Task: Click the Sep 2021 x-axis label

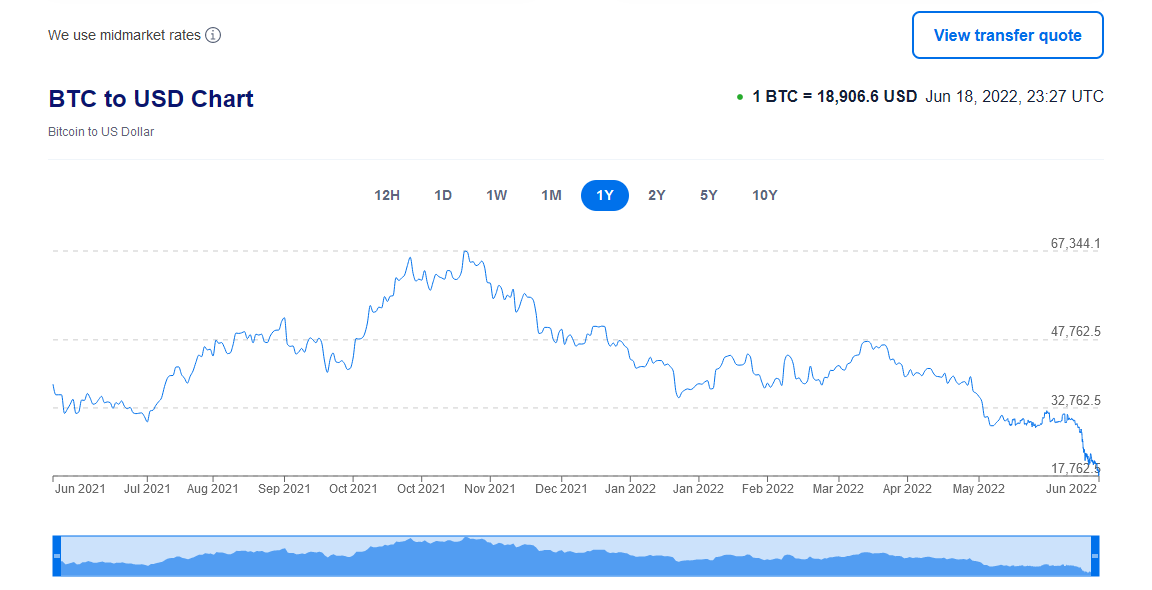Action: pyautogui.click(x=284, y=489)
